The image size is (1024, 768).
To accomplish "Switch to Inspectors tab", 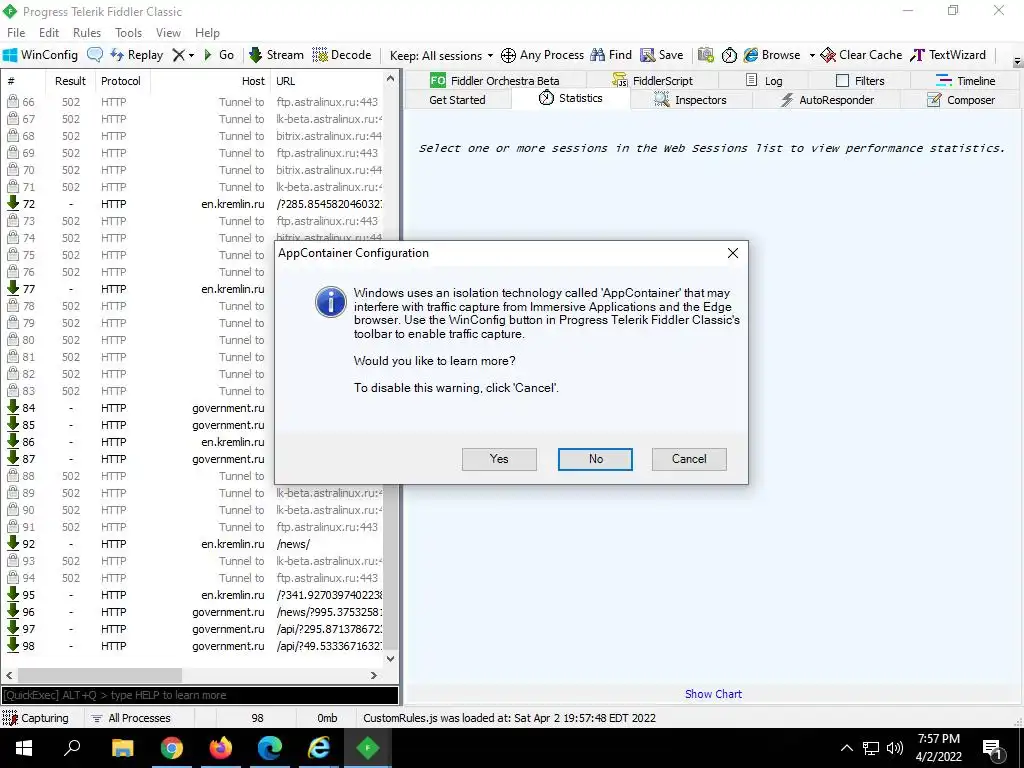I will point(691,100).
